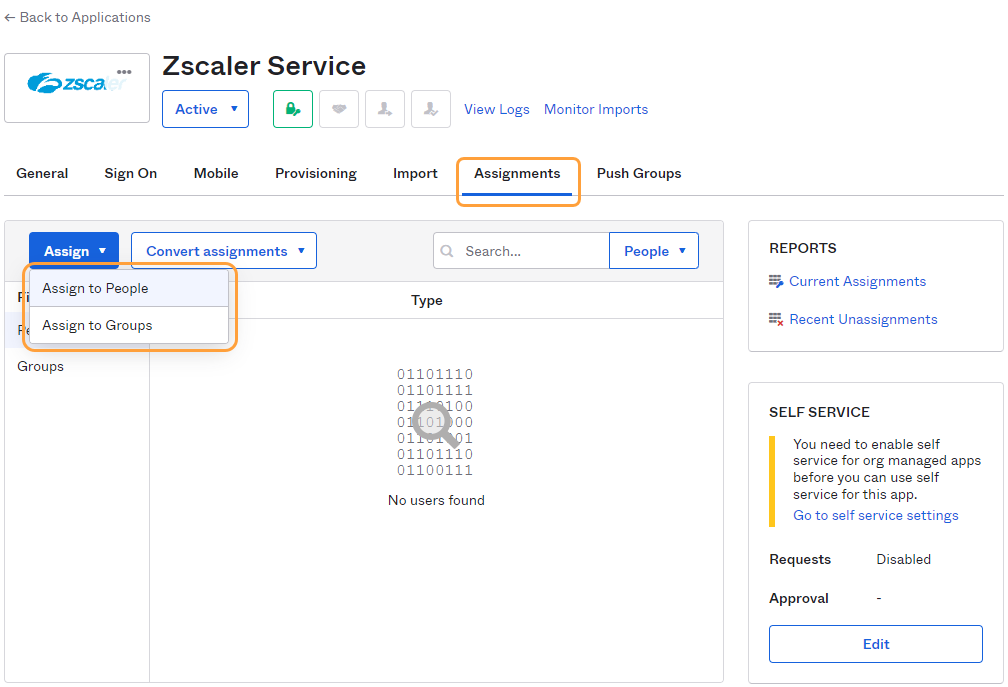Click the search magnifier icon
This screenshot has width=1008, height=687.
click(x=447, y=251)
